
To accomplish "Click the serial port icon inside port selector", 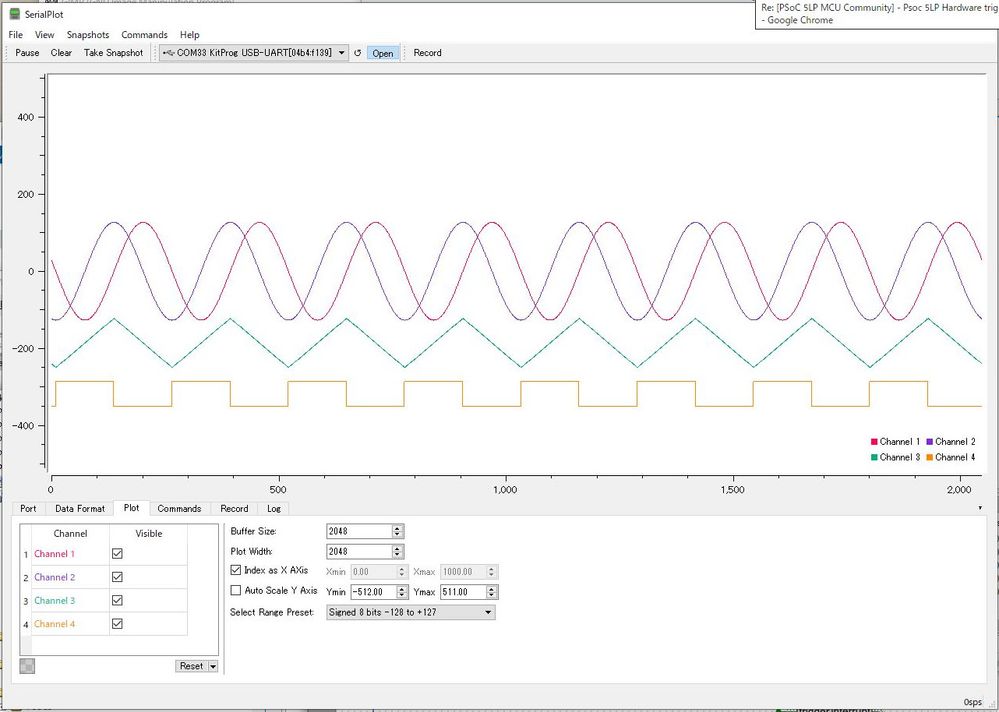I will click(x=166, y=53).
